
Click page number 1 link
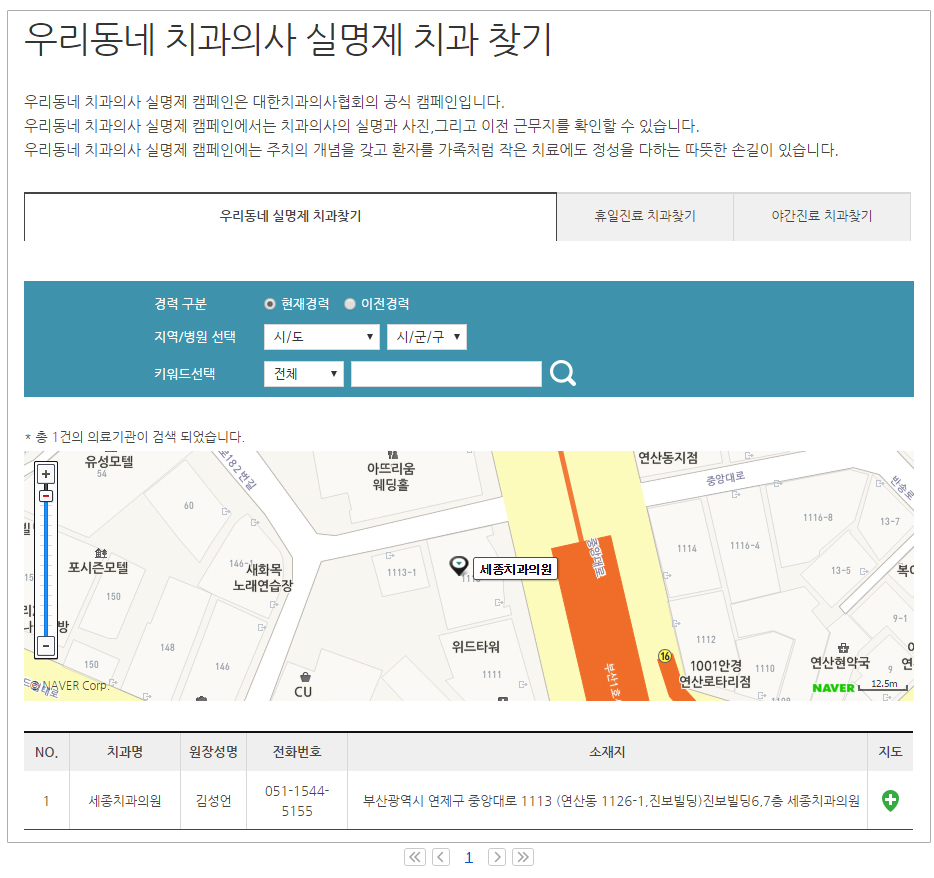point(468,857)
